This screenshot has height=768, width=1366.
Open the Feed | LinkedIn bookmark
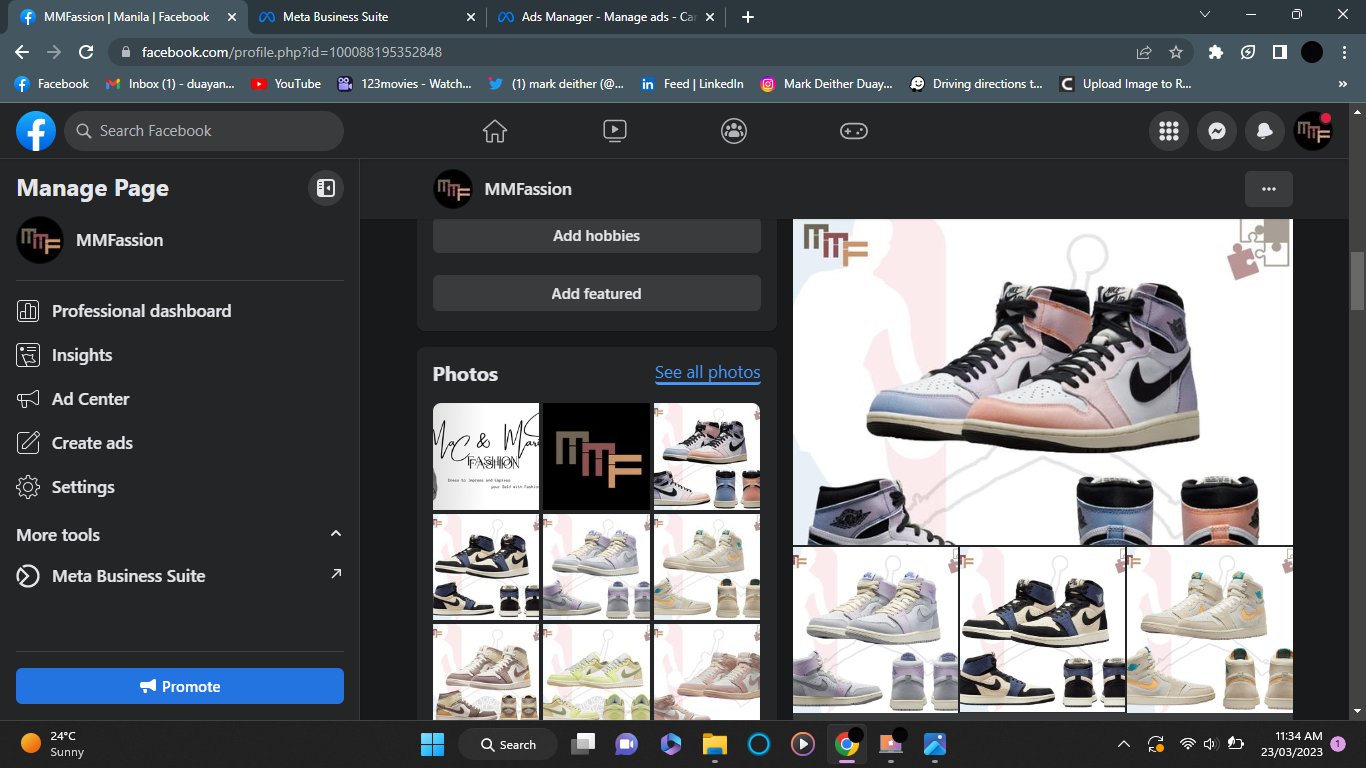coord(692,84)
